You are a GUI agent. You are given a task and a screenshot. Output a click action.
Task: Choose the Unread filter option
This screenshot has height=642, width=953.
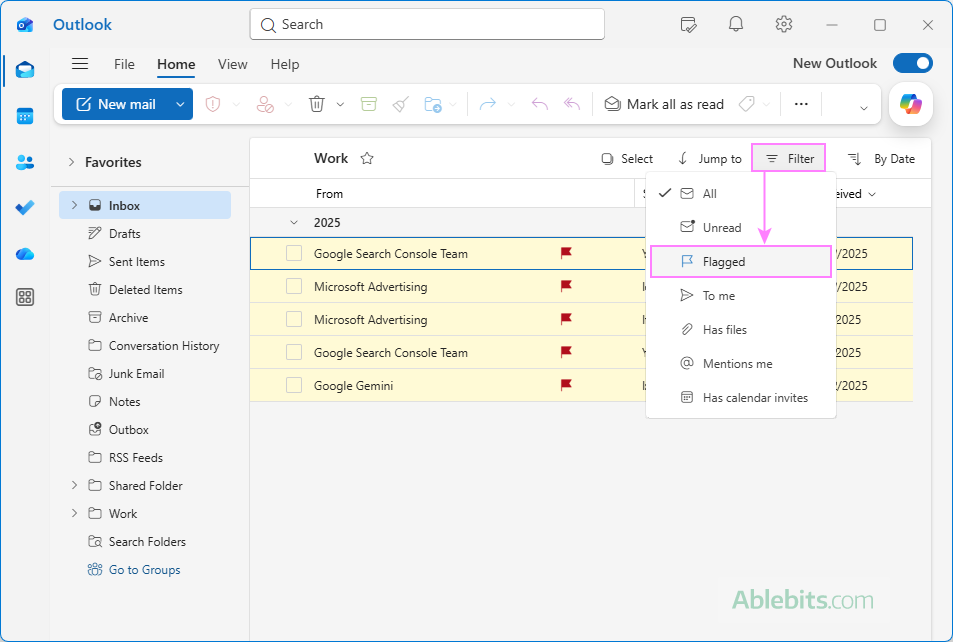point(741,227)
